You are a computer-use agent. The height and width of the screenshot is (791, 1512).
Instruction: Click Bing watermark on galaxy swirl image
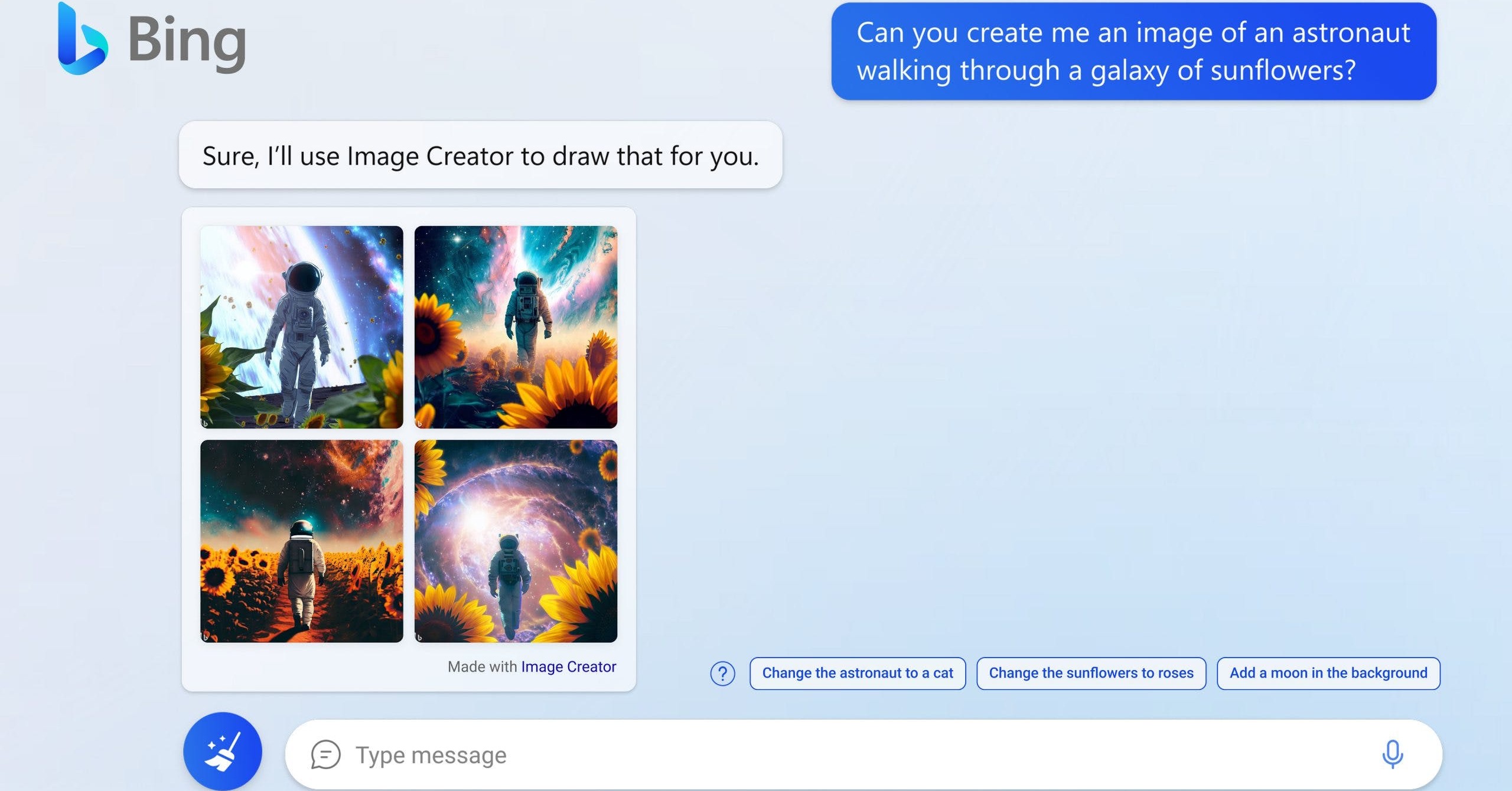(419, 638)
